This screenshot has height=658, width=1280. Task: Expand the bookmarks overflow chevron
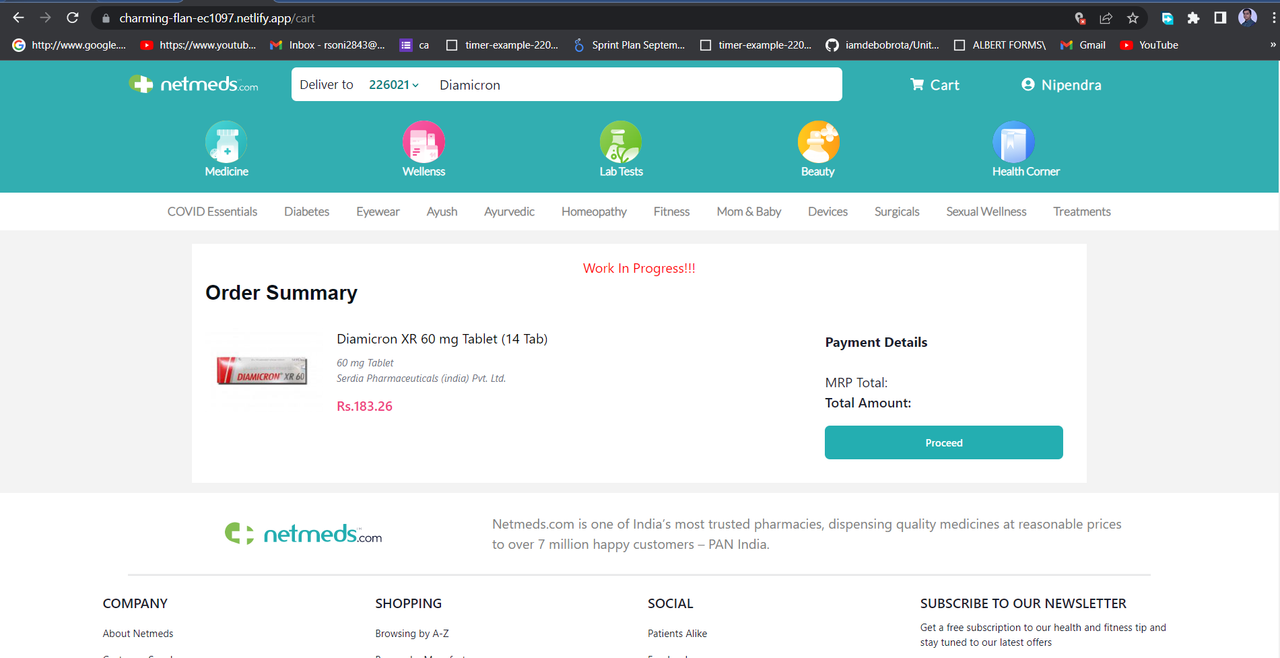[x=1272, y=45]
